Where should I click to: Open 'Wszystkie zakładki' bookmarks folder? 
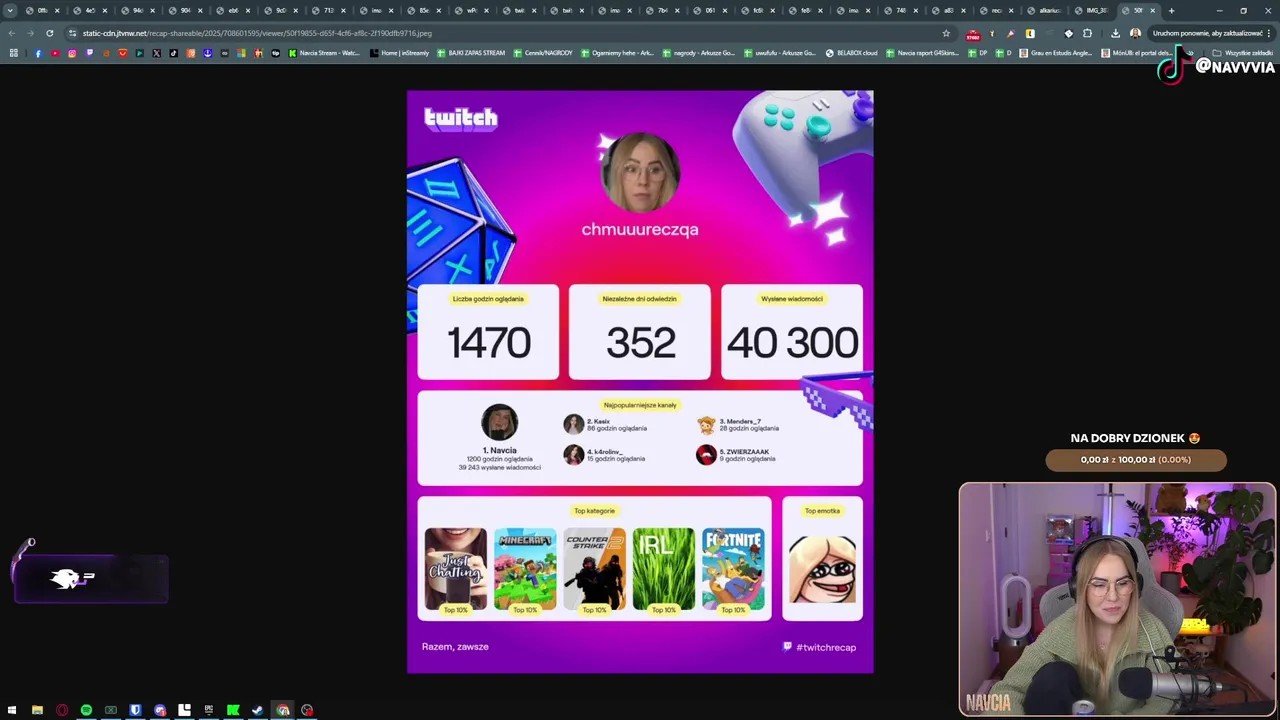[x=1244, y=53]
